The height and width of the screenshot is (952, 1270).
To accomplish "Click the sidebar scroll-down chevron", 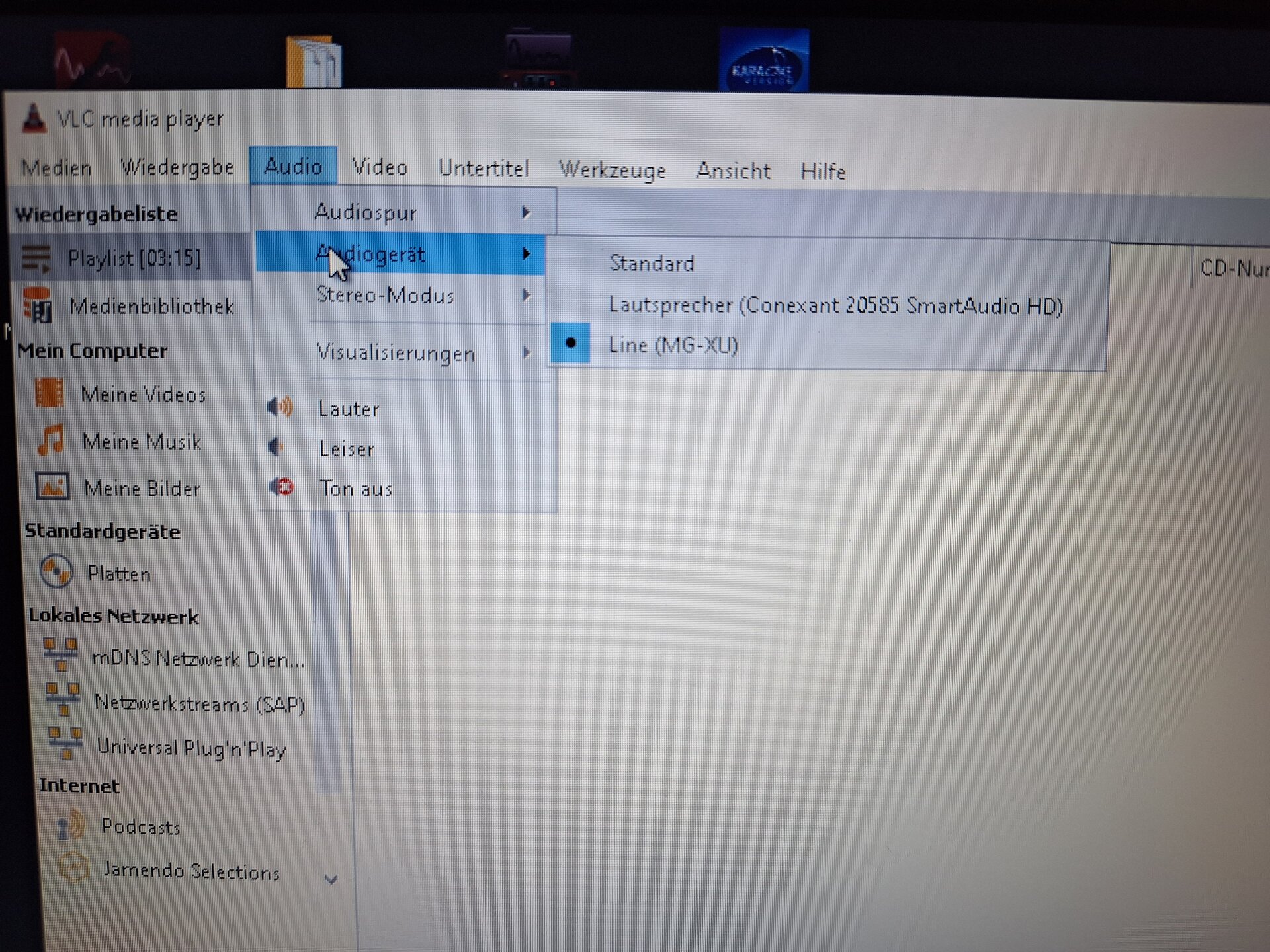I will pos(331,880).
